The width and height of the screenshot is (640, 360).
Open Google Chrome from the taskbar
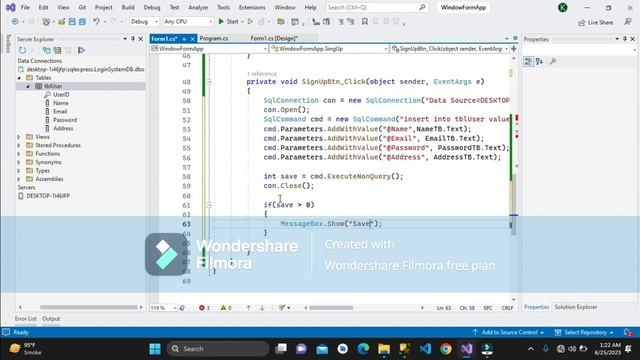pyautogui.click(x=446, y=349)
